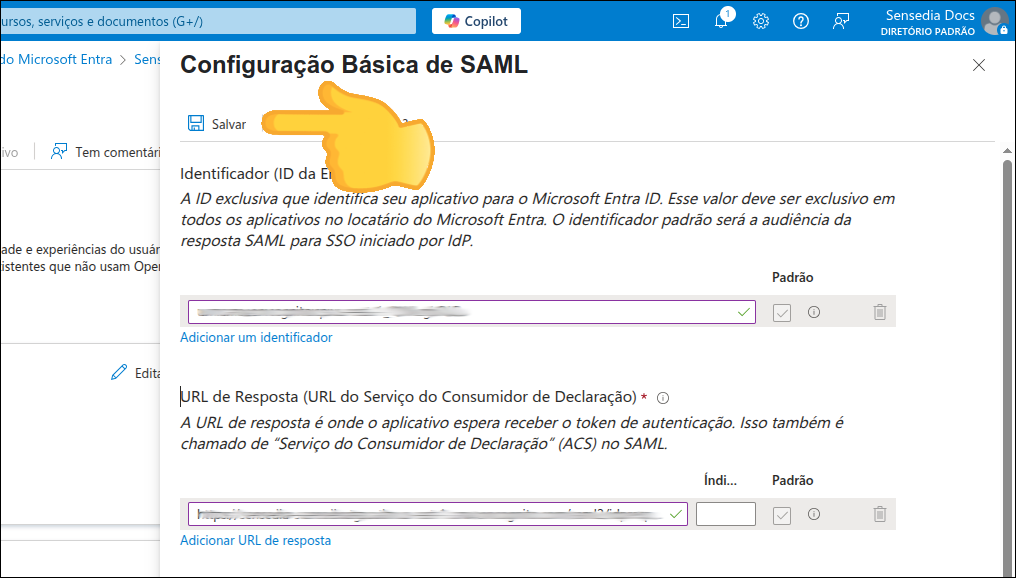Open Azure Cloud Shell from the top bar
This screenshot has height=578, width=1016.
point(681,20)
